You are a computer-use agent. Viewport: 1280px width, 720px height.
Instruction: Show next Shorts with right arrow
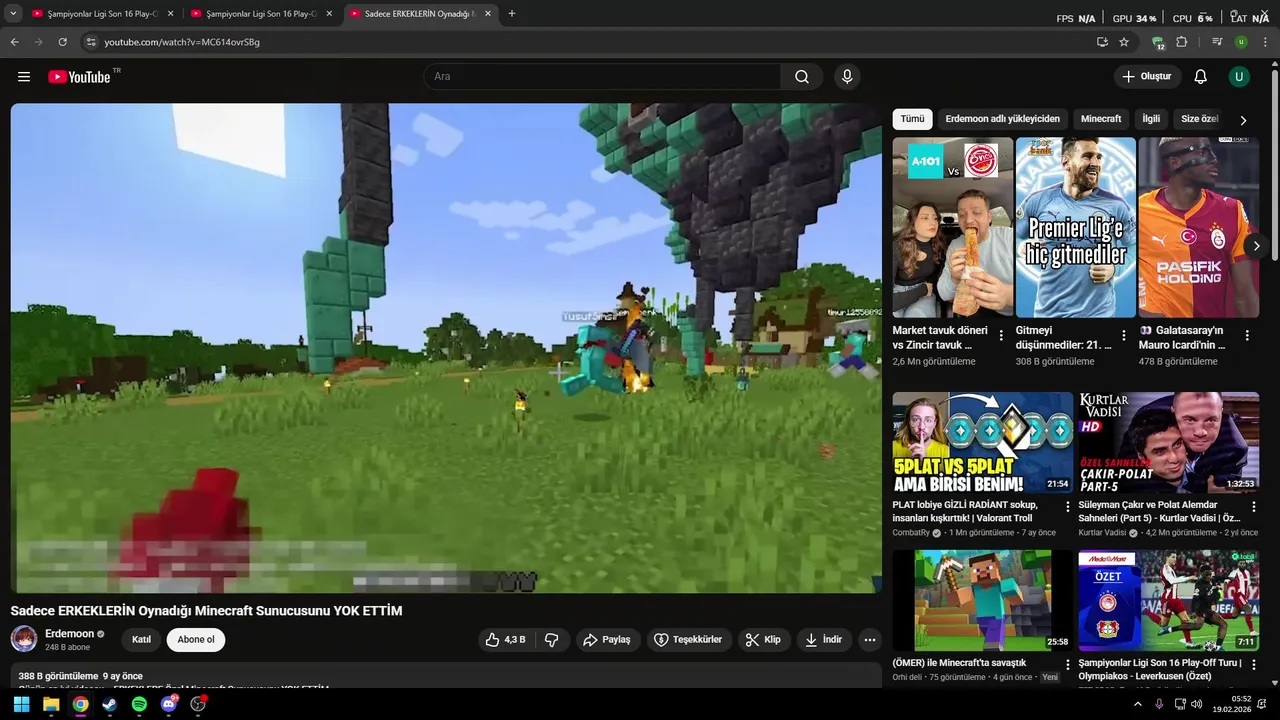point(1256,246)
